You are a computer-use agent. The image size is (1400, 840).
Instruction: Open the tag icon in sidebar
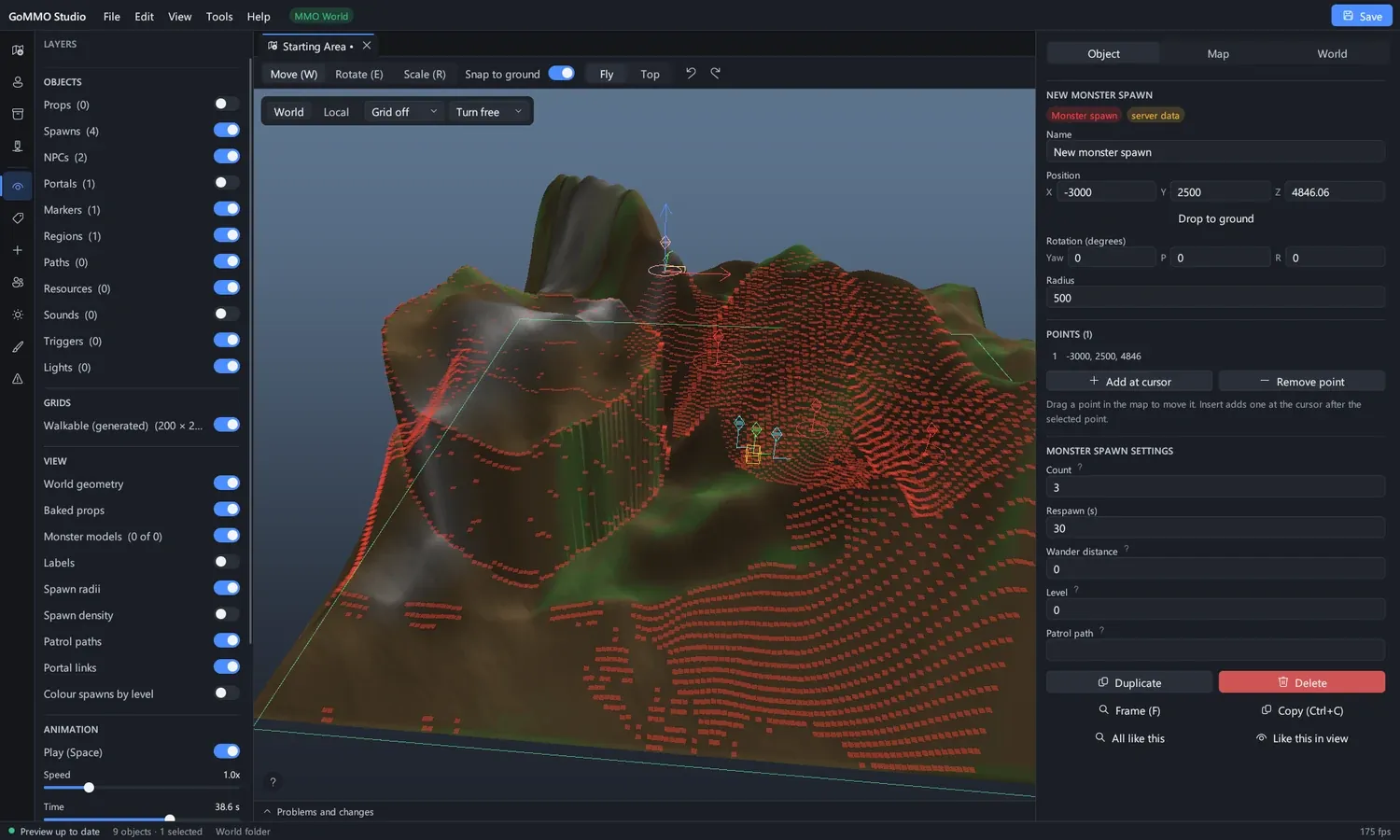(18, 218)
